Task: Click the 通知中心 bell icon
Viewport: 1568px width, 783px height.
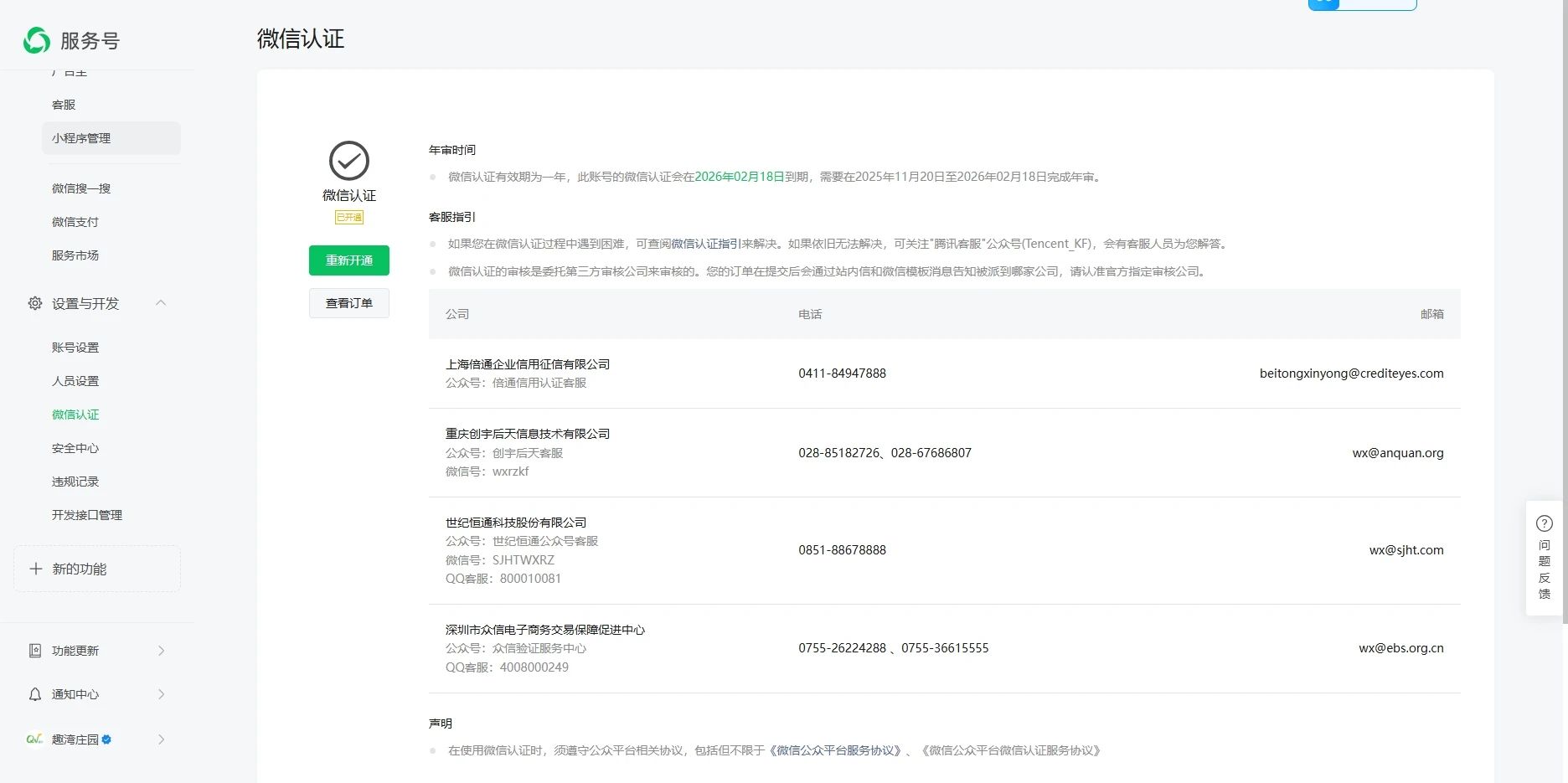Action: tap(35, 694)
